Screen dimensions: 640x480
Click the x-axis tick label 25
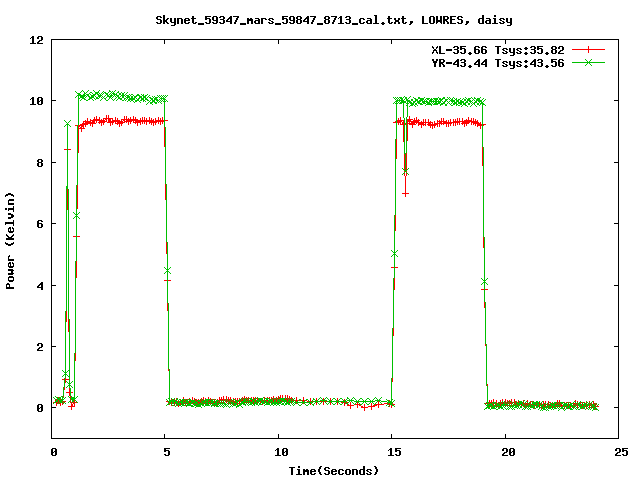click(621, 452)
